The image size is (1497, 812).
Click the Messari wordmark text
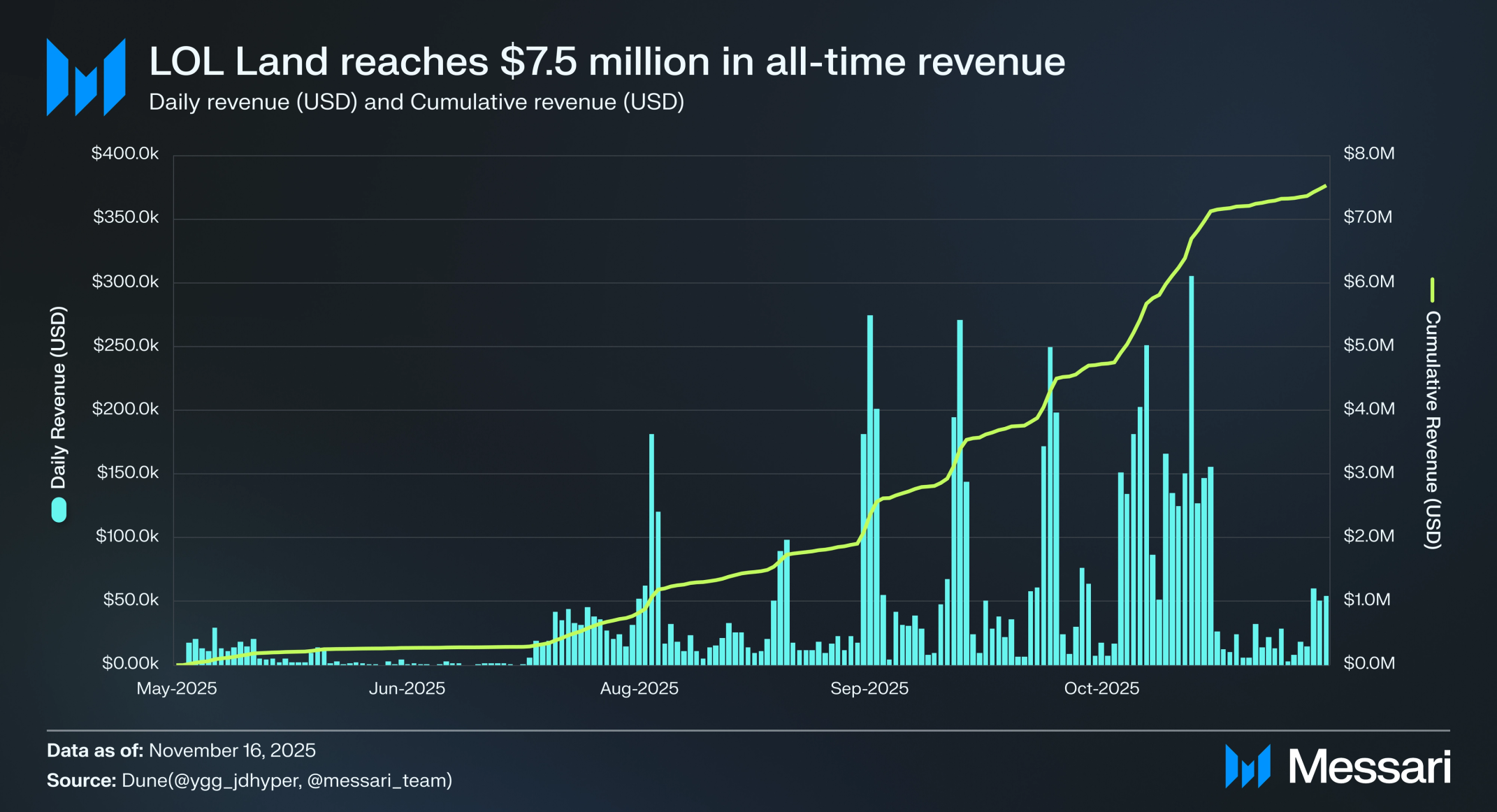tap(1369, 767)
